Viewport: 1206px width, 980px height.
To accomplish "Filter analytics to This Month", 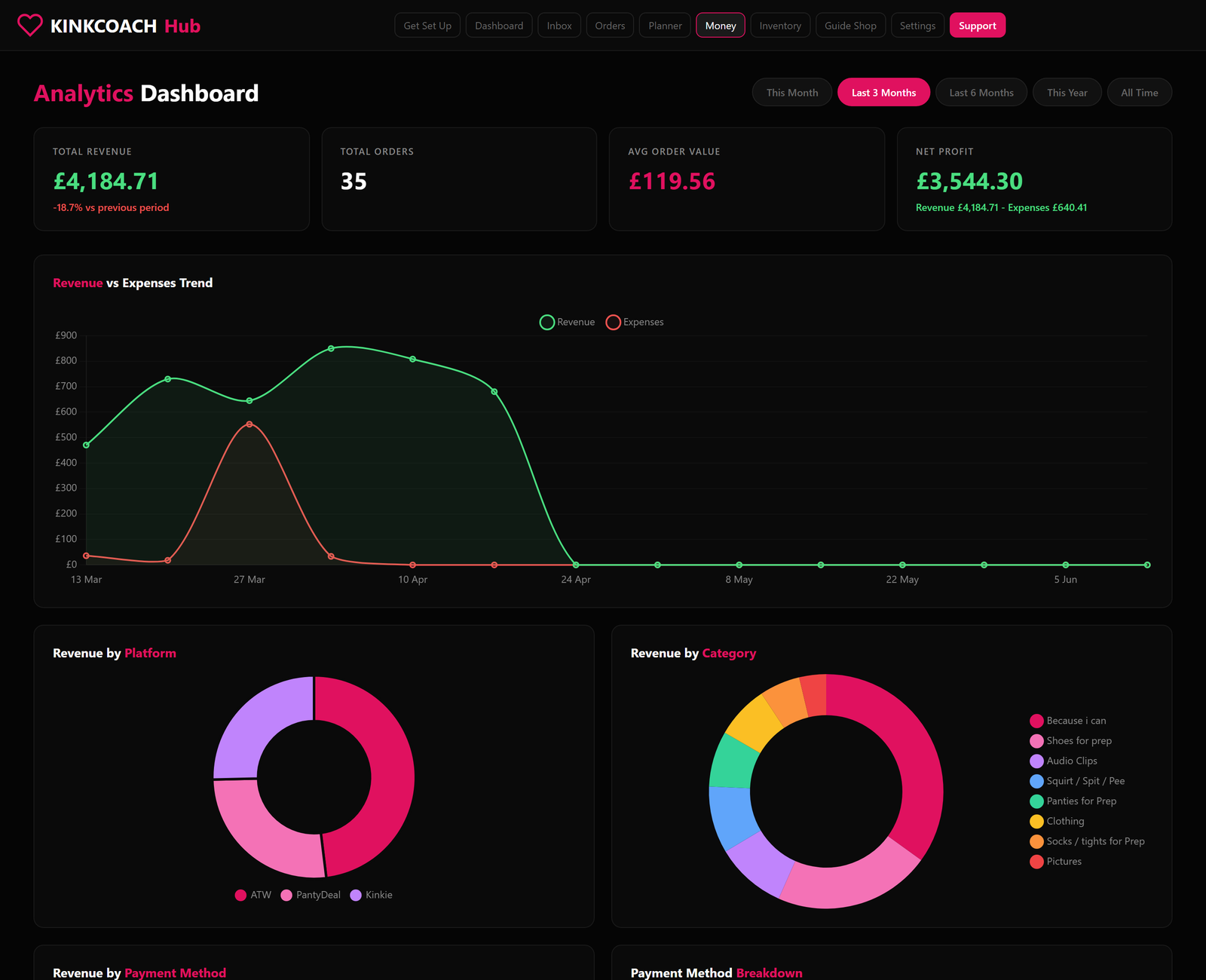I will click(792, 93).
